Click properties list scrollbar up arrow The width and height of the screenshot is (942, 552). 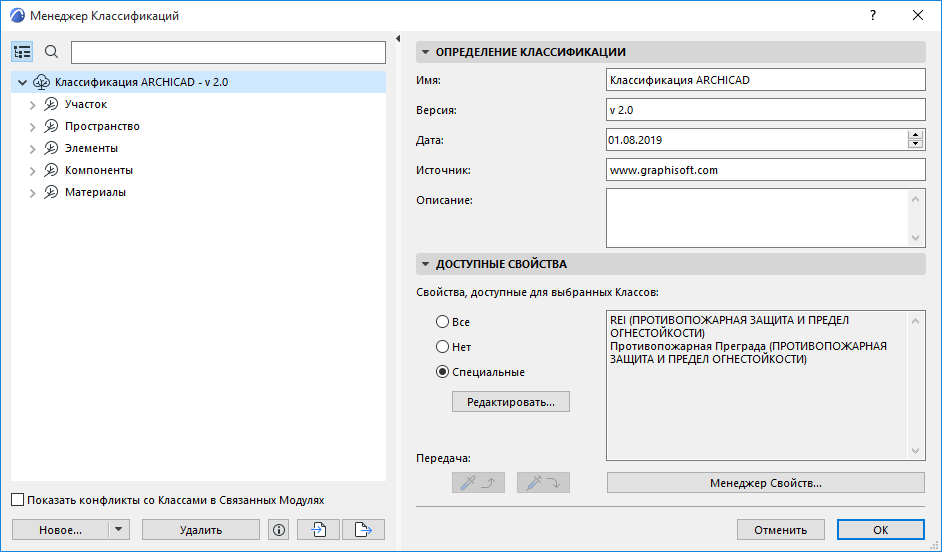coord(916,321)
